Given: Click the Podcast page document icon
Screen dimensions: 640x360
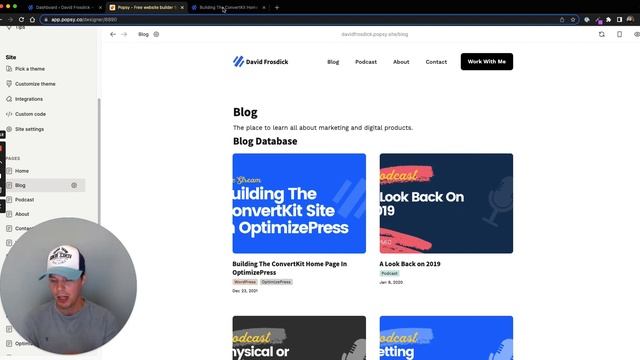Looking at the screenshot, I should coord(9,200).
